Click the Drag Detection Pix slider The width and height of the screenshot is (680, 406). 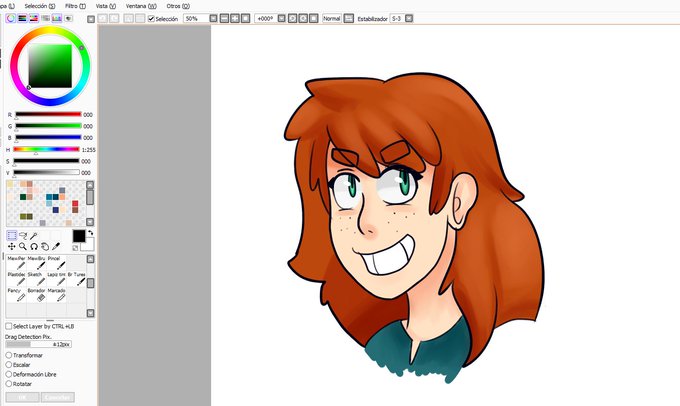(x=39, y=344)
